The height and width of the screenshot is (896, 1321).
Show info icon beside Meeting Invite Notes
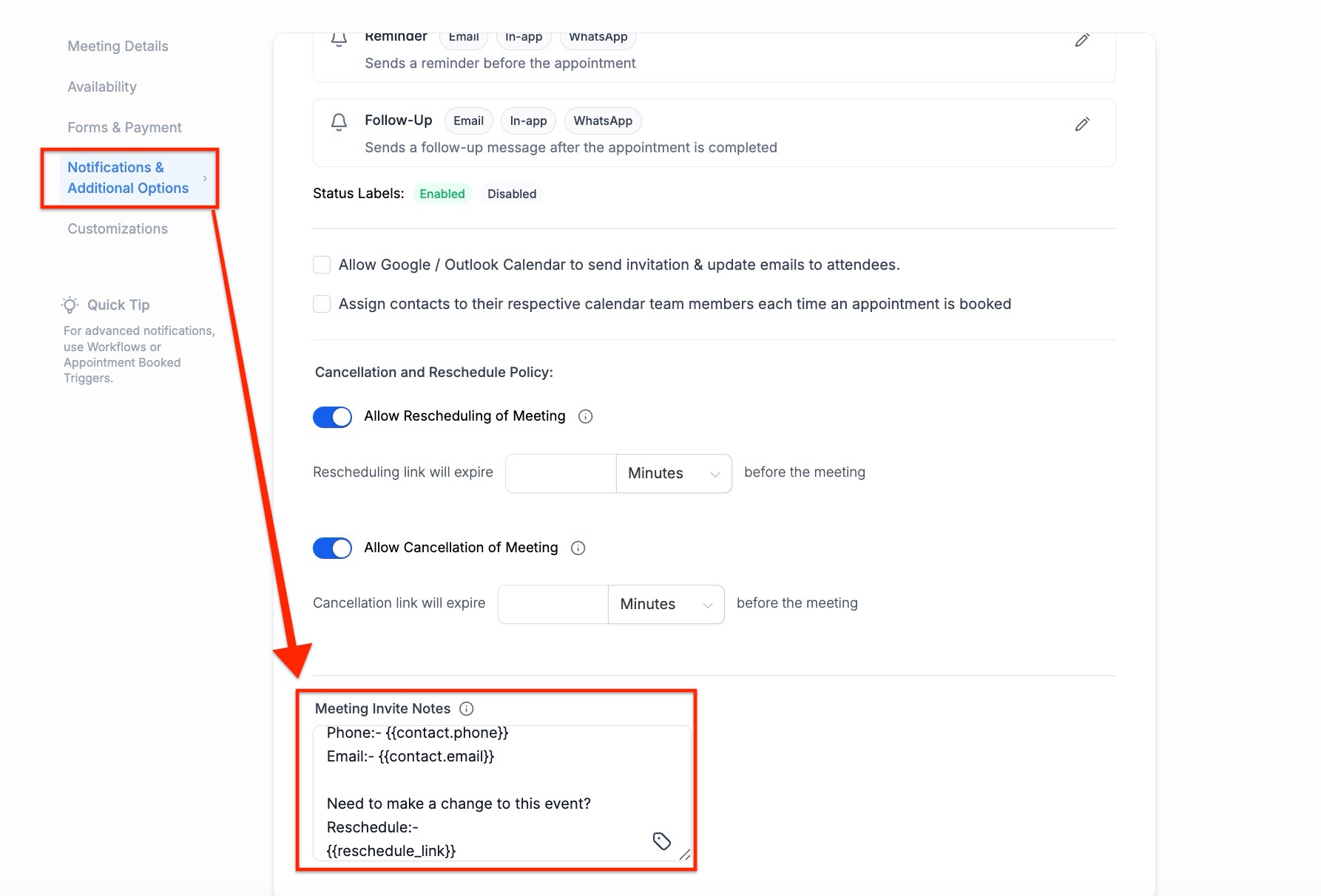coord(467,708)
